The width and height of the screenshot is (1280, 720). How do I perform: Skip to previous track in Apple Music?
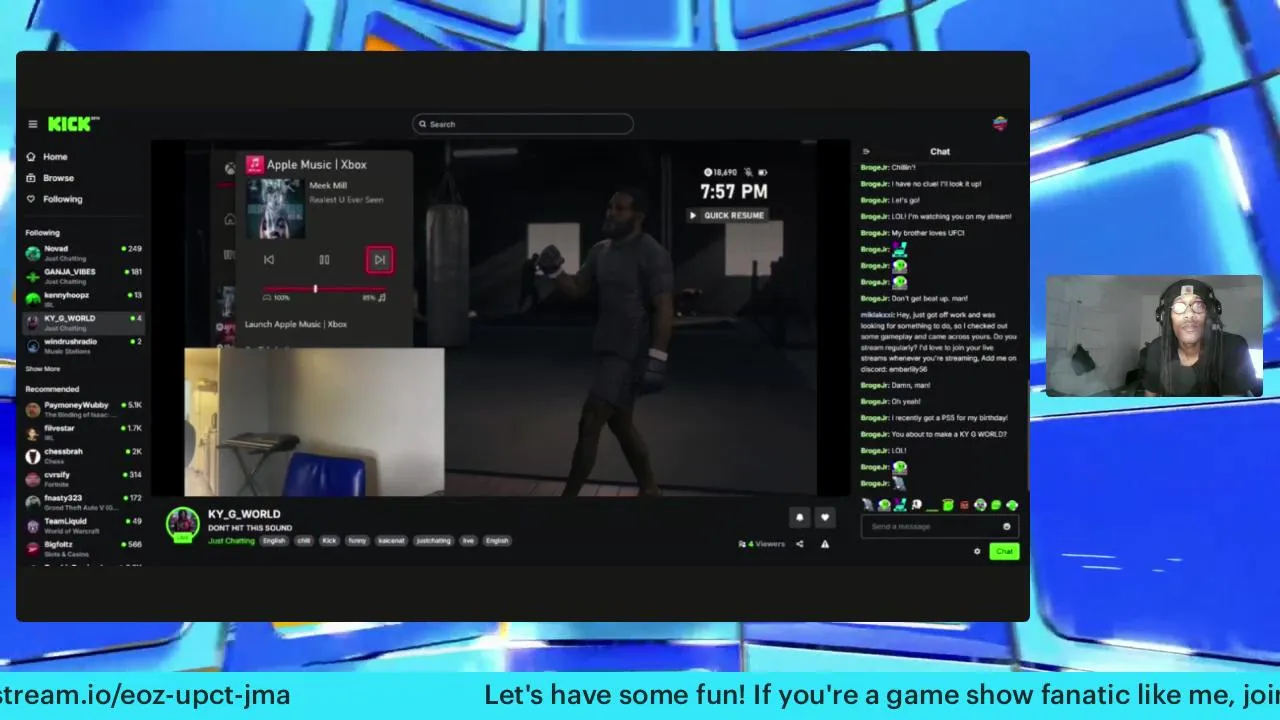(x=269, y=260)
